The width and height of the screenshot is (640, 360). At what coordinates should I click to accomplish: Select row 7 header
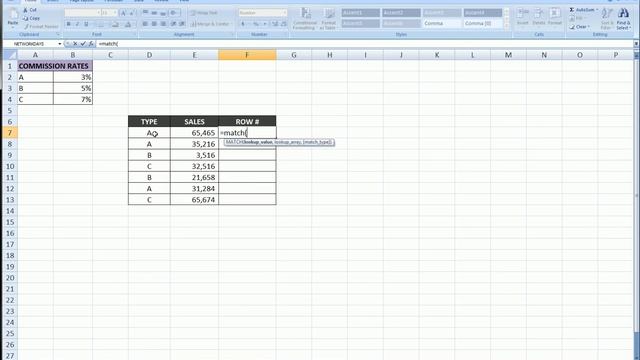10,133
